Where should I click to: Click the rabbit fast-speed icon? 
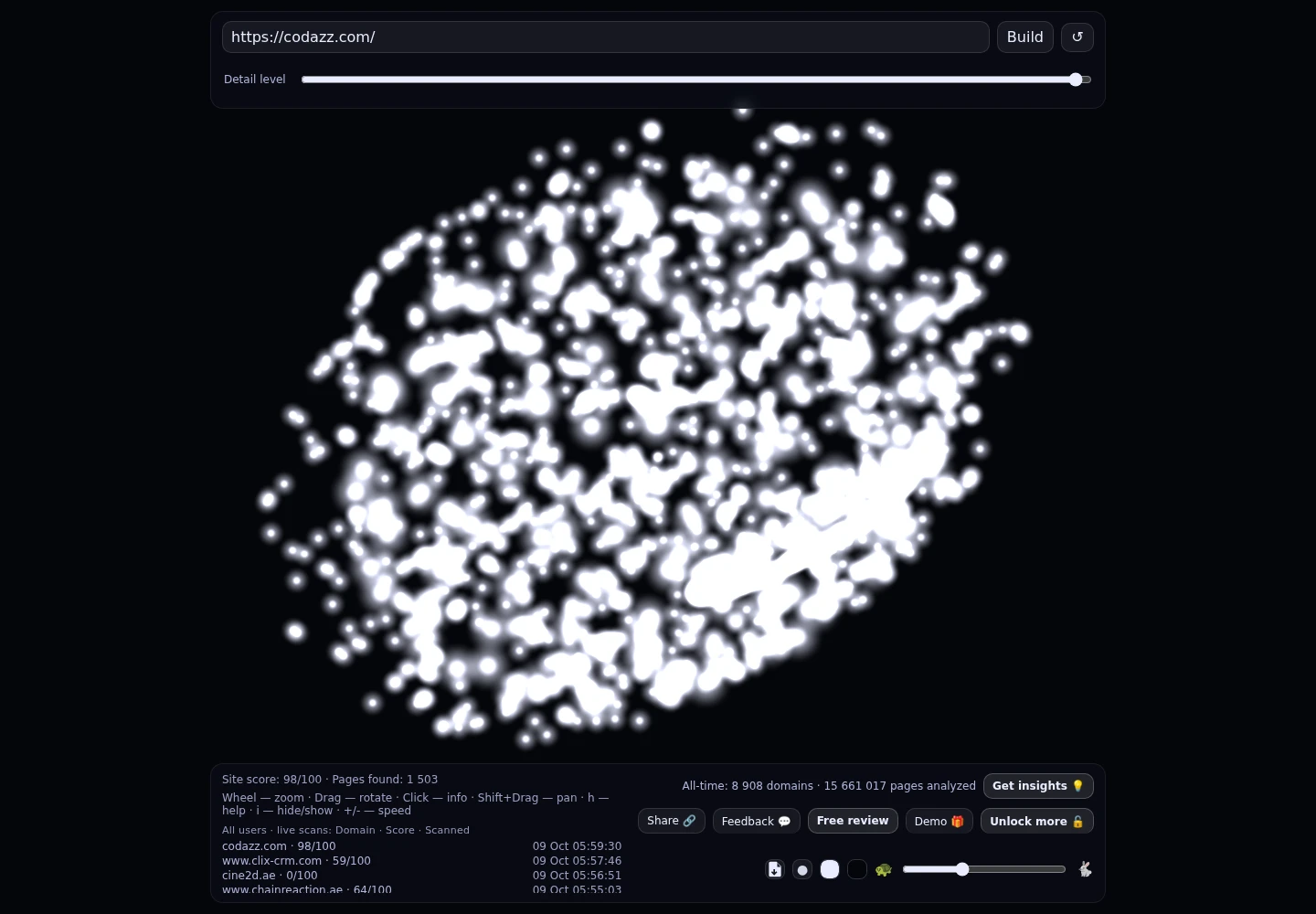point(1085,869)
